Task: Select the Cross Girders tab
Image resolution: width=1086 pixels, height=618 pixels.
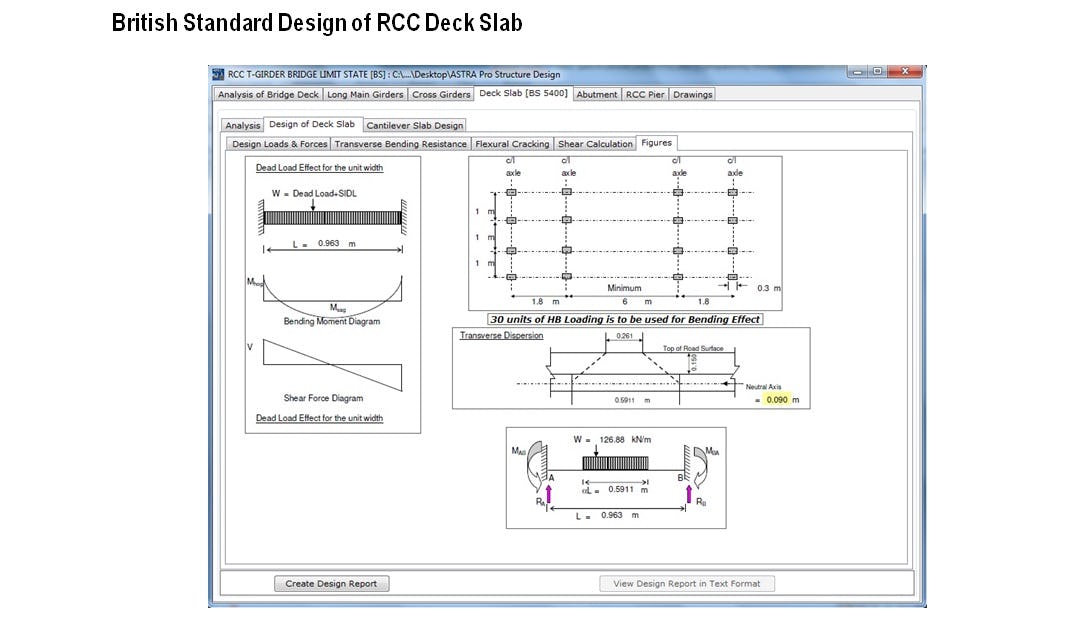Action: (x=441, y=93)
